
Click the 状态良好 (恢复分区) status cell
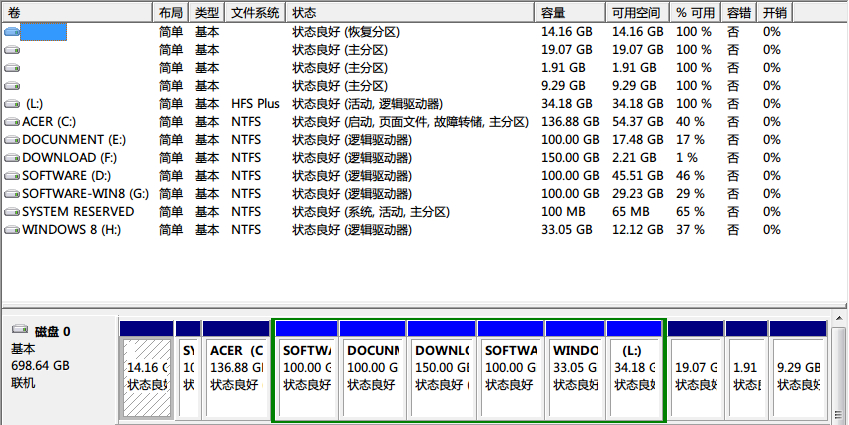(x=346, y=32)
